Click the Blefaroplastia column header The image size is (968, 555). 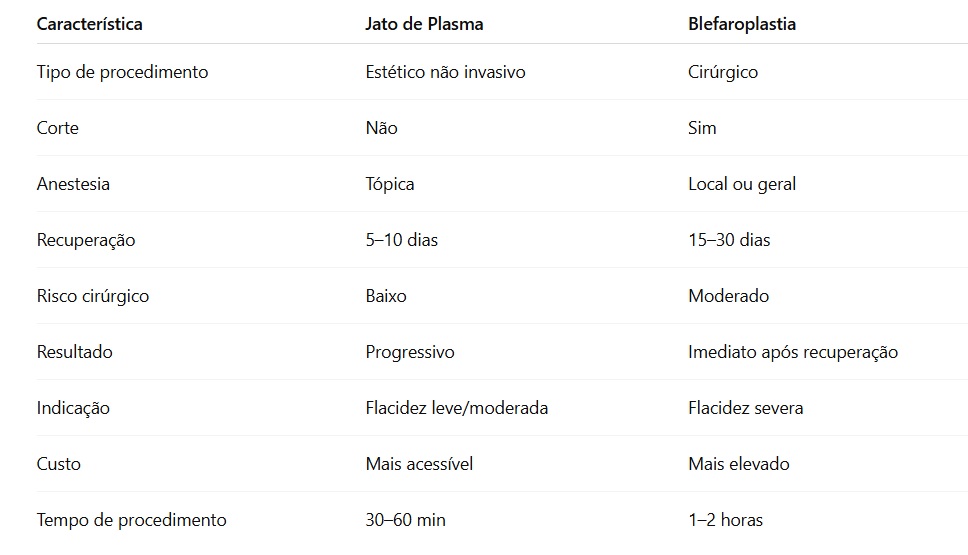[742, 24]
